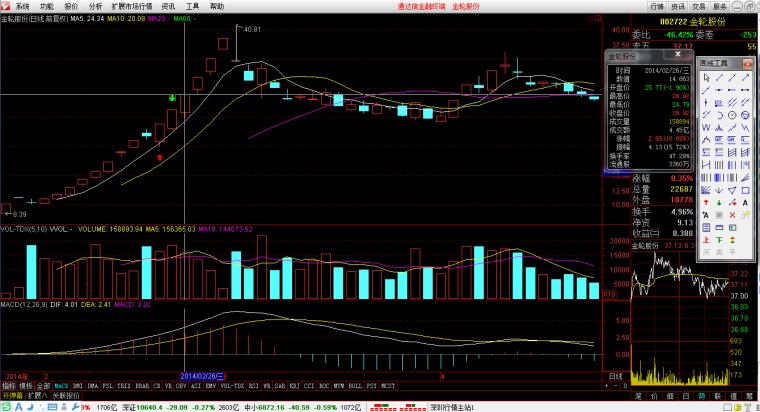Open the 系统 menu
The width and height of the screenshot is (760, 412).
[22, 6]
